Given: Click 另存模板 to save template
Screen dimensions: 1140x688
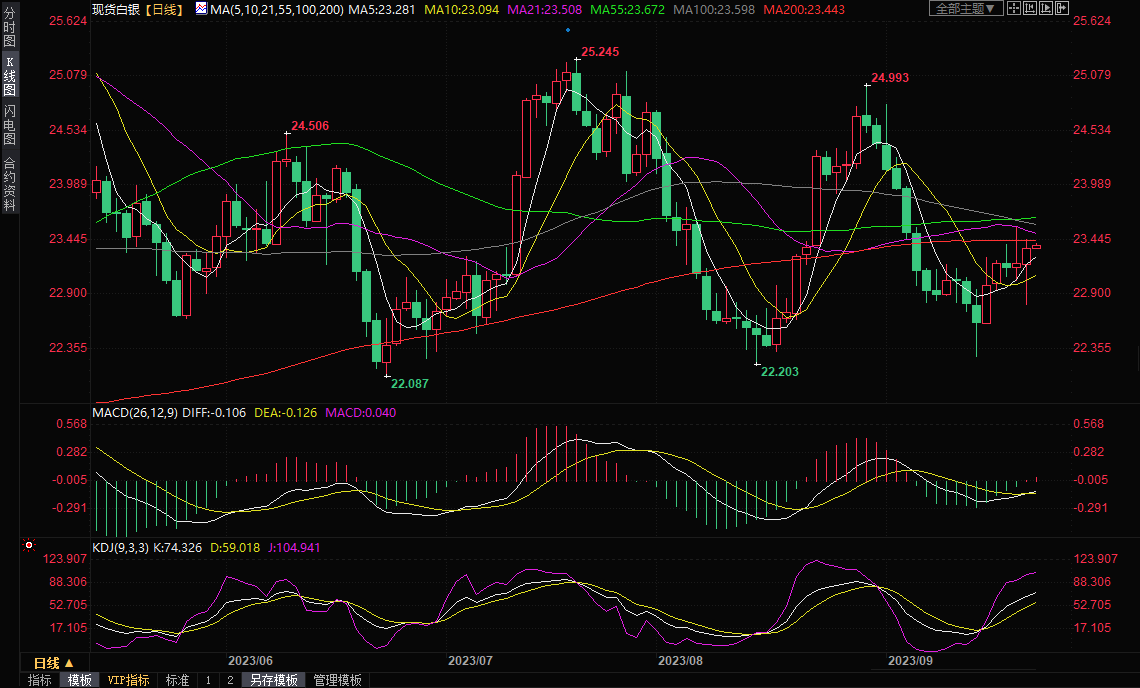Looking at the screenshot, I should click(x=274, y=680).
